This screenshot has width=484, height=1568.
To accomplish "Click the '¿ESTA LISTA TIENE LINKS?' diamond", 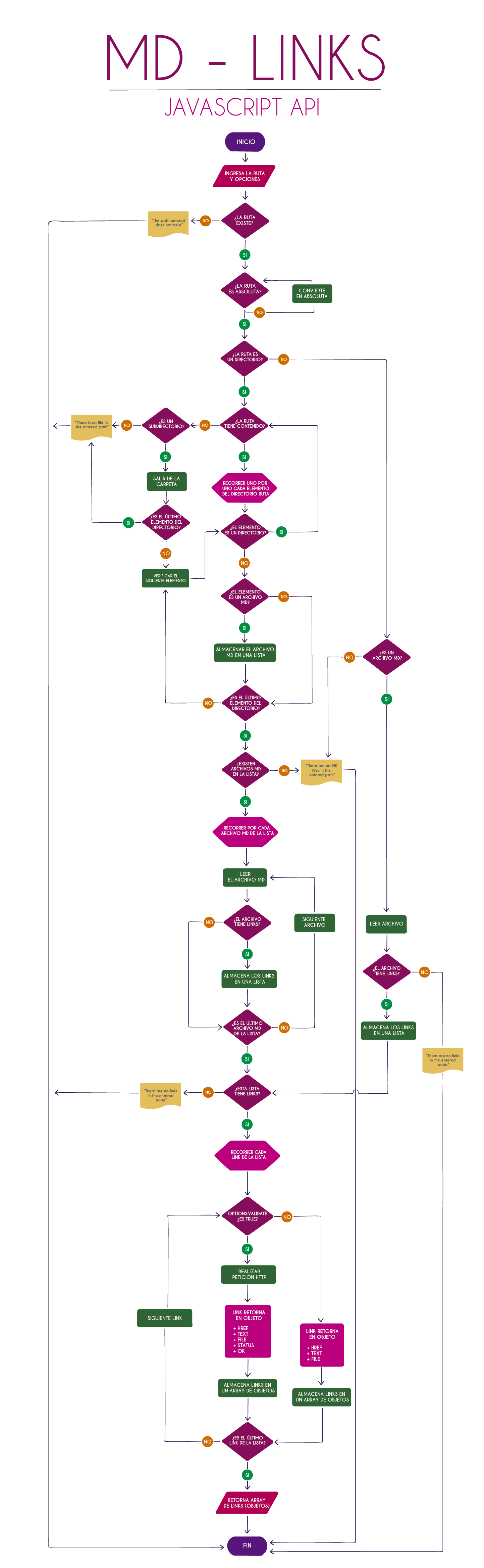I will [x=247, y=1092].
